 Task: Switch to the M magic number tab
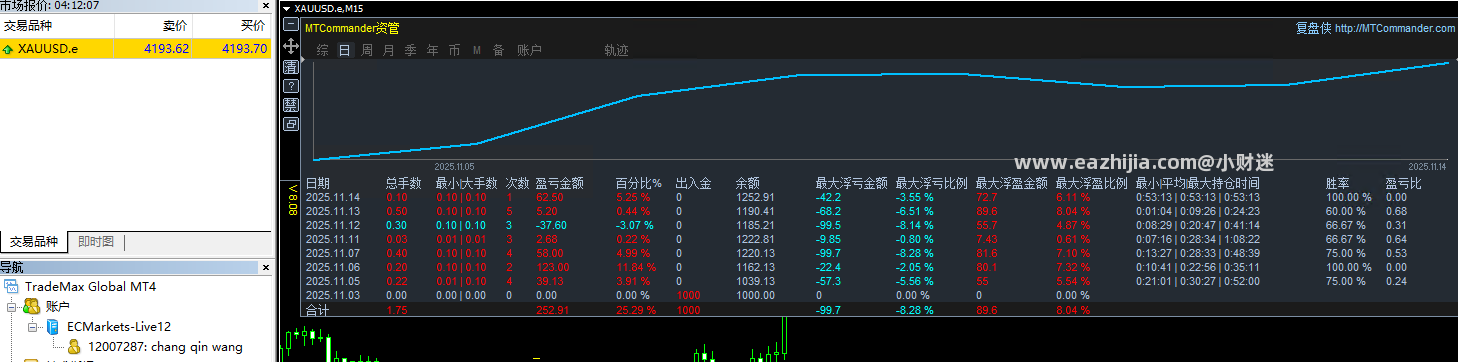point(477,50)
